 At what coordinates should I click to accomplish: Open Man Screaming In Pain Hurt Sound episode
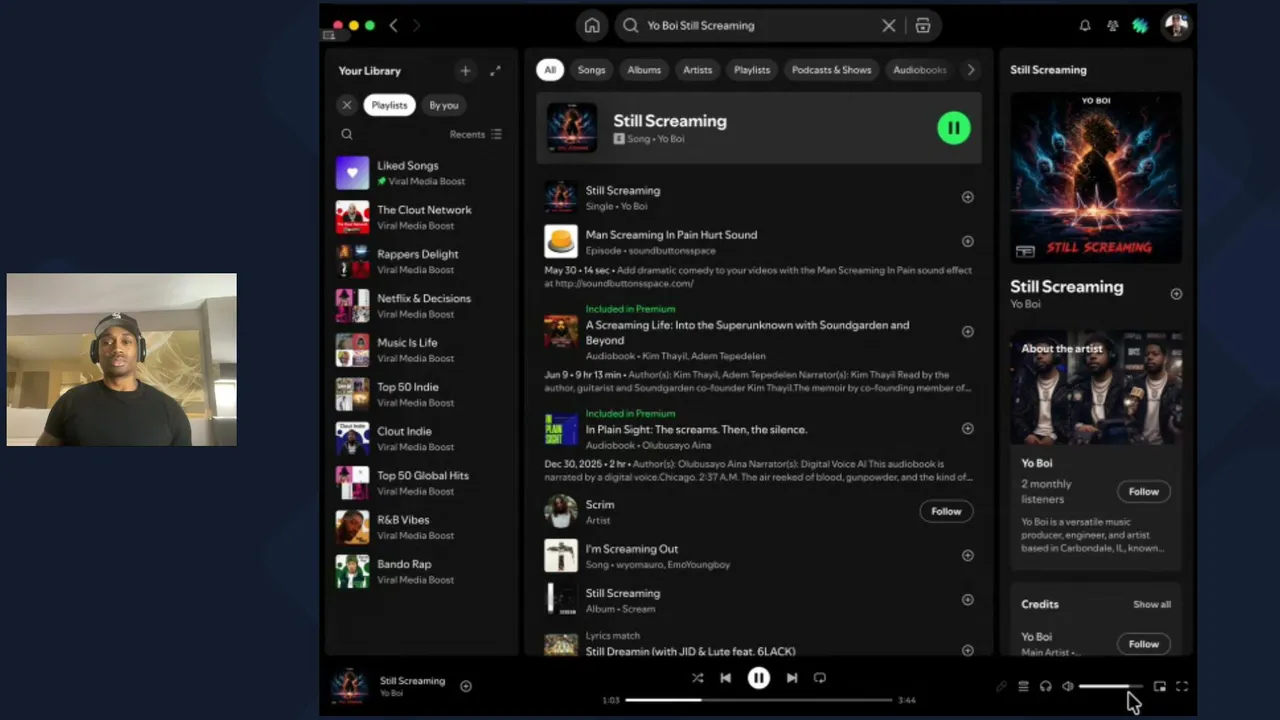671,235
